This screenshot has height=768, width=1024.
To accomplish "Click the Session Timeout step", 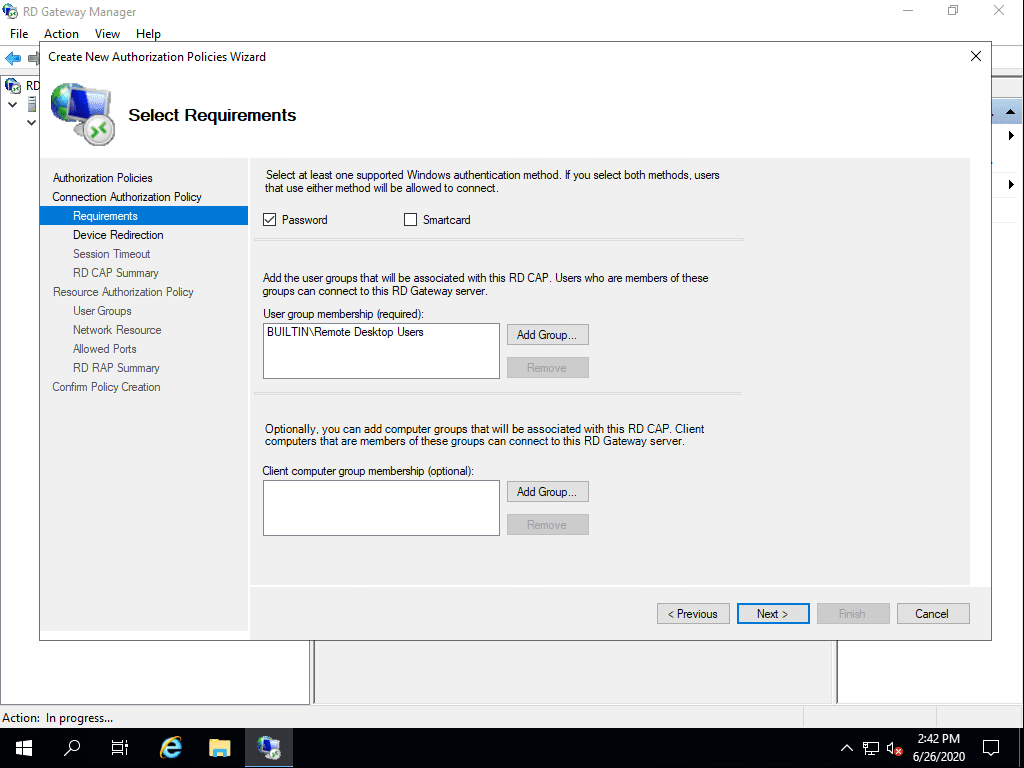I will click(112, 253).
